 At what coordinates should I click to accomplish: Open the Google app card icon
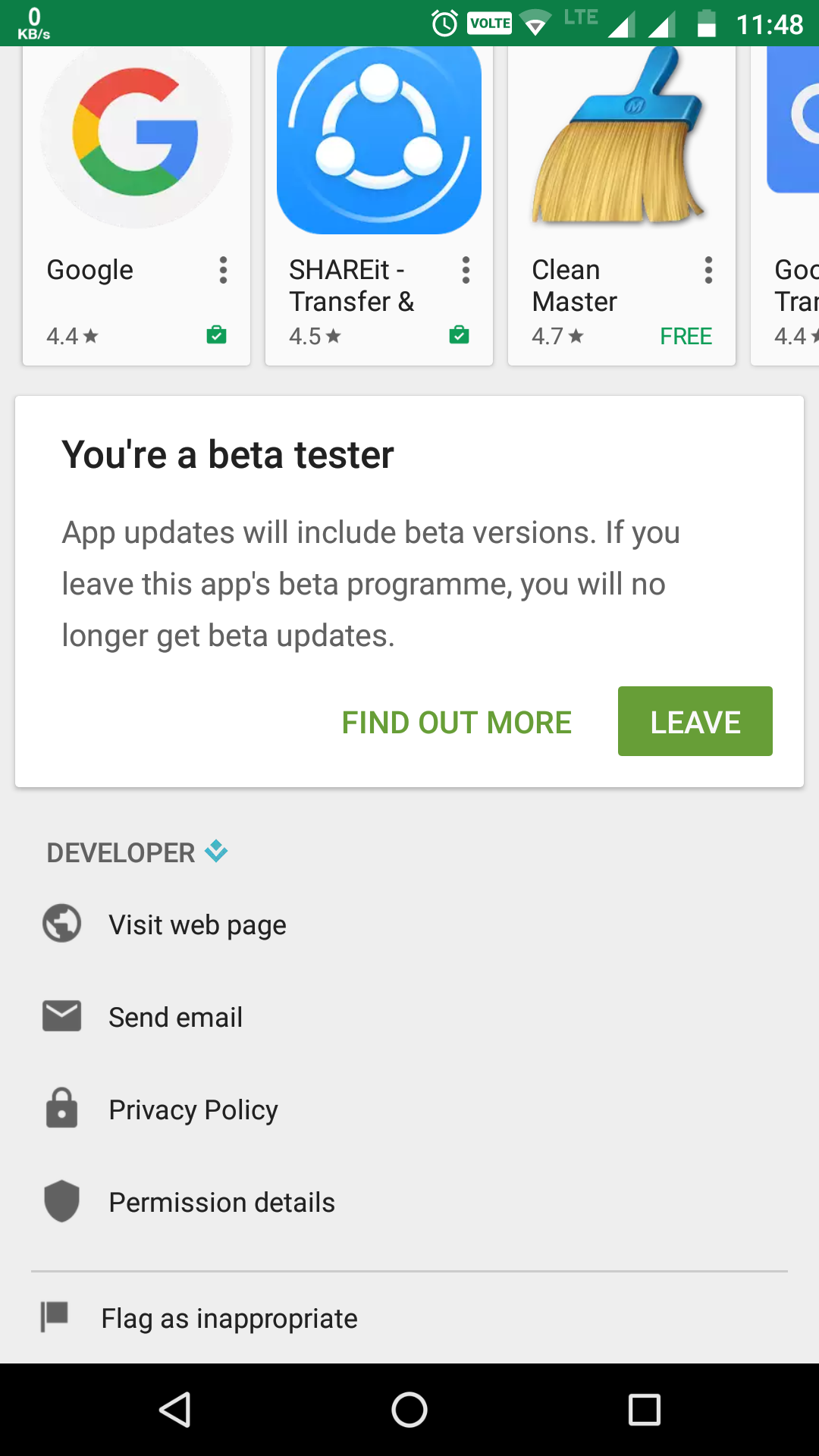pyautogui.click(x=136, y=134)
